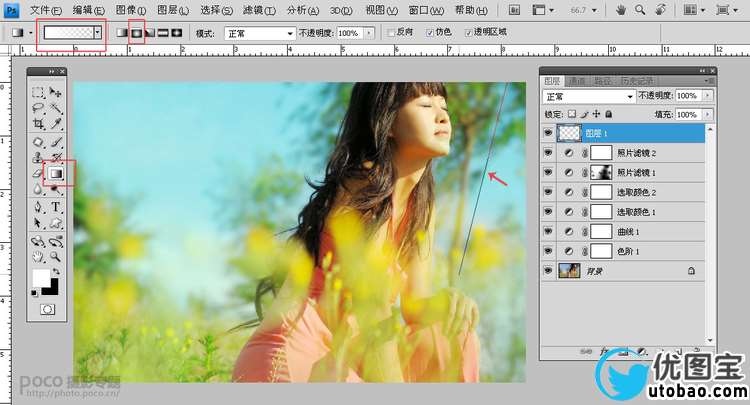Select the Type tool

click(56, 207)
